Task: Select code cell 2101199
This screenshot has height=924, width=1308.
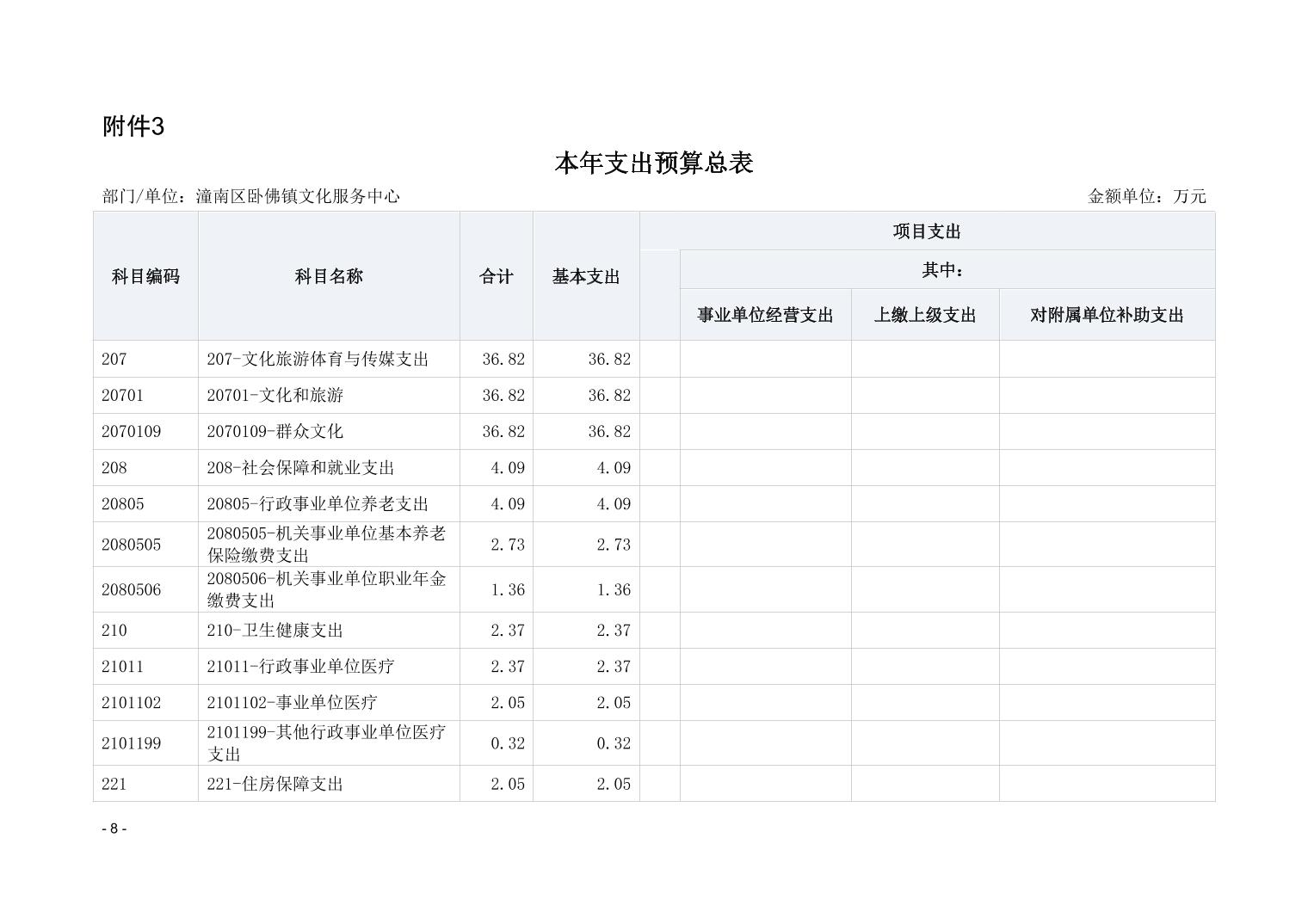Action: [145, 742]
